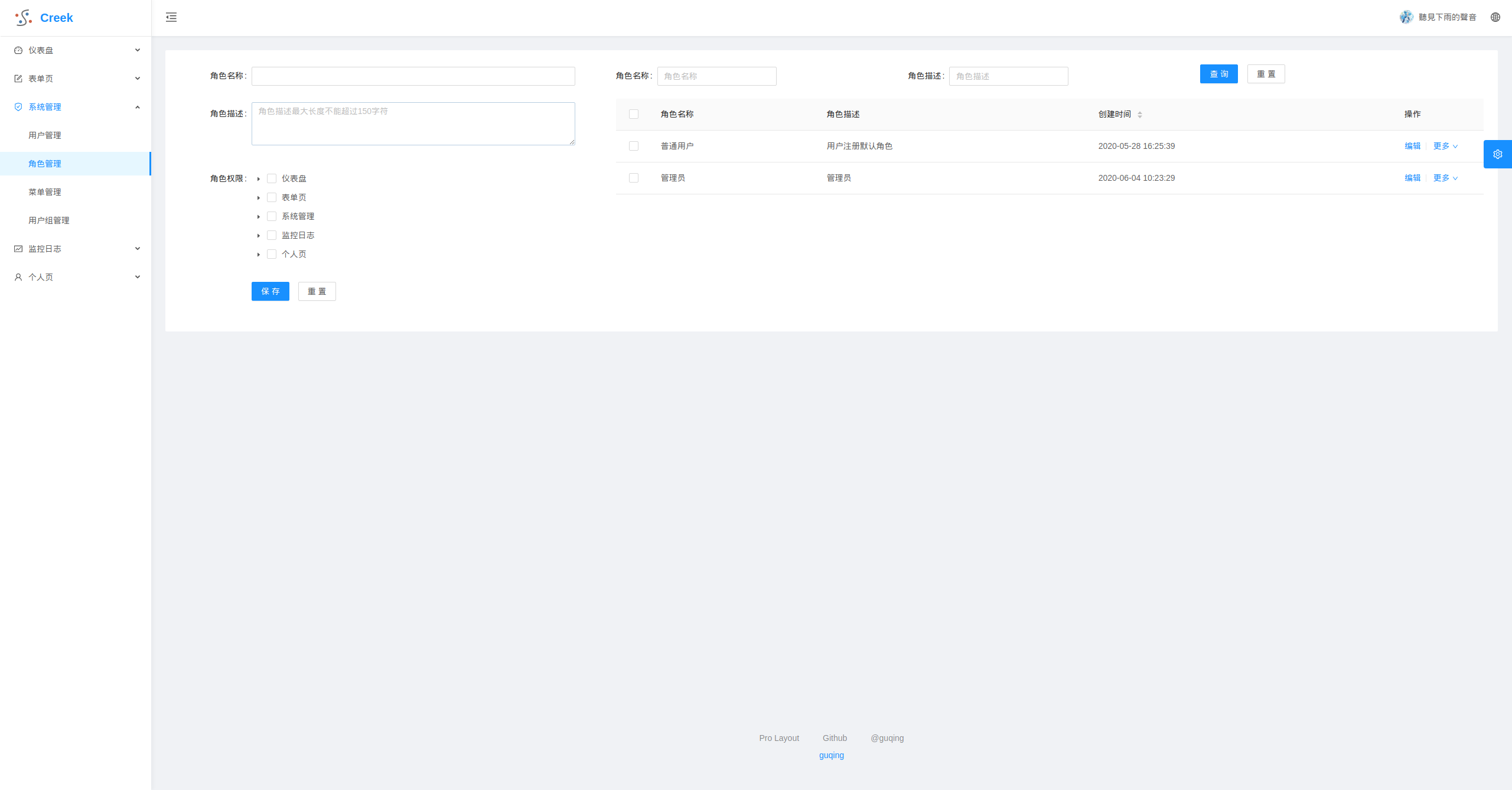Viewport: 1512px width, 790px height.
Task: Click the 角色描述 search input field
Action: click(x=1008, y=76)
